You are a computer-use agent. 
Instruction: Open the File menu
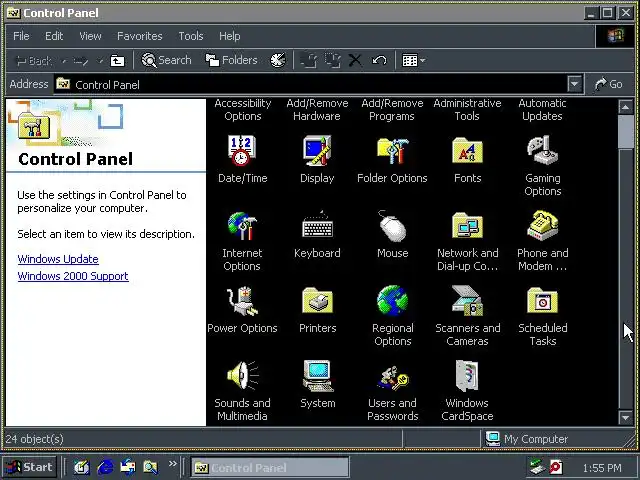pyautogui.click(x=21, y=36)
